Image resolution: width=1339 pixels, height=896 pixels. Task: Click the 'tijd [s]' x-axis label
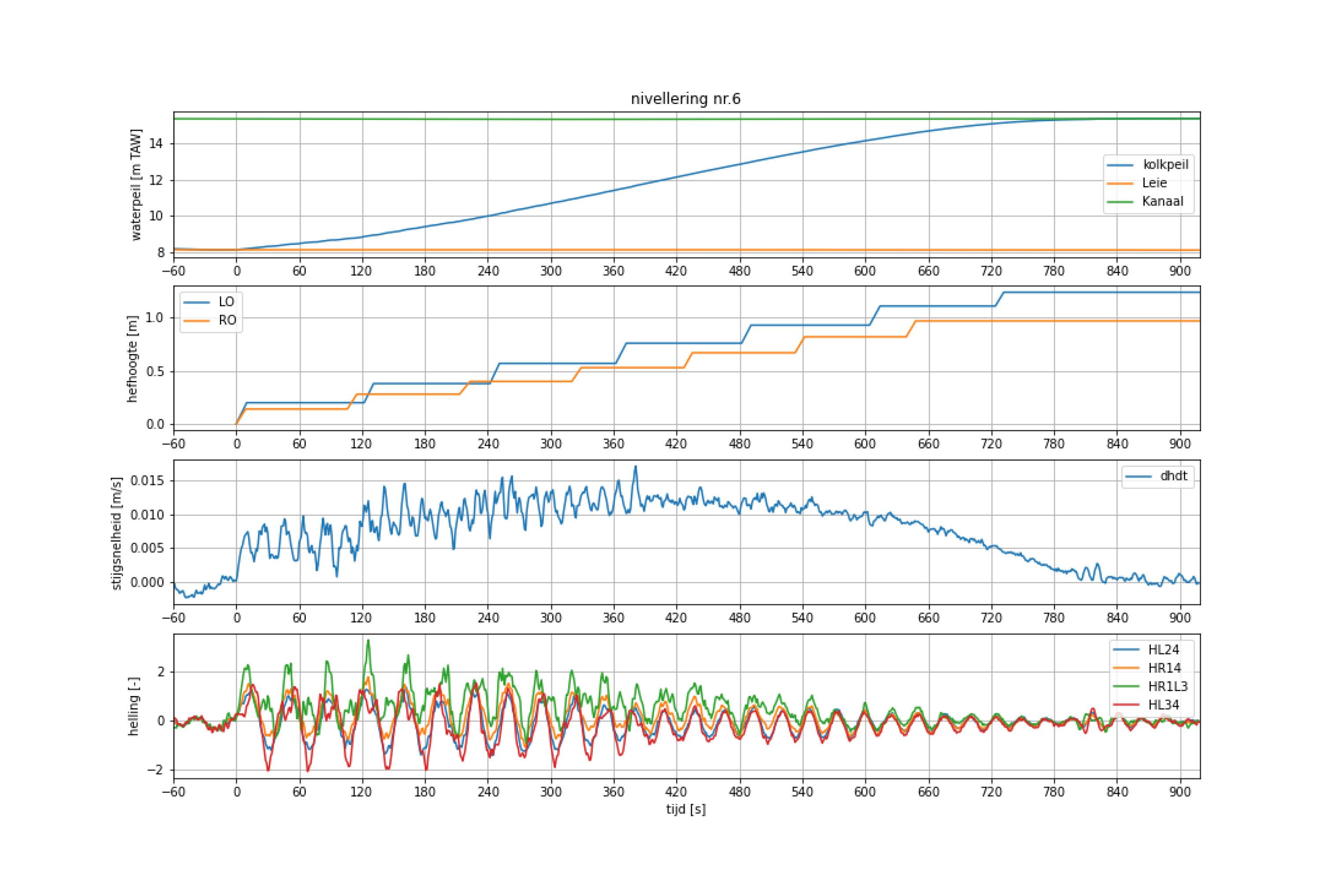coord(685,810)
